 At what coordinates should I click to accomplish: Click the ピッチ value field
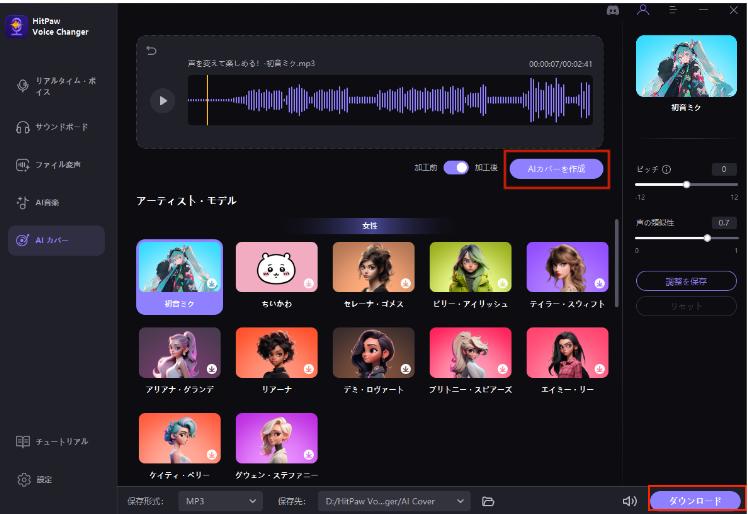[x=724, y=169]
